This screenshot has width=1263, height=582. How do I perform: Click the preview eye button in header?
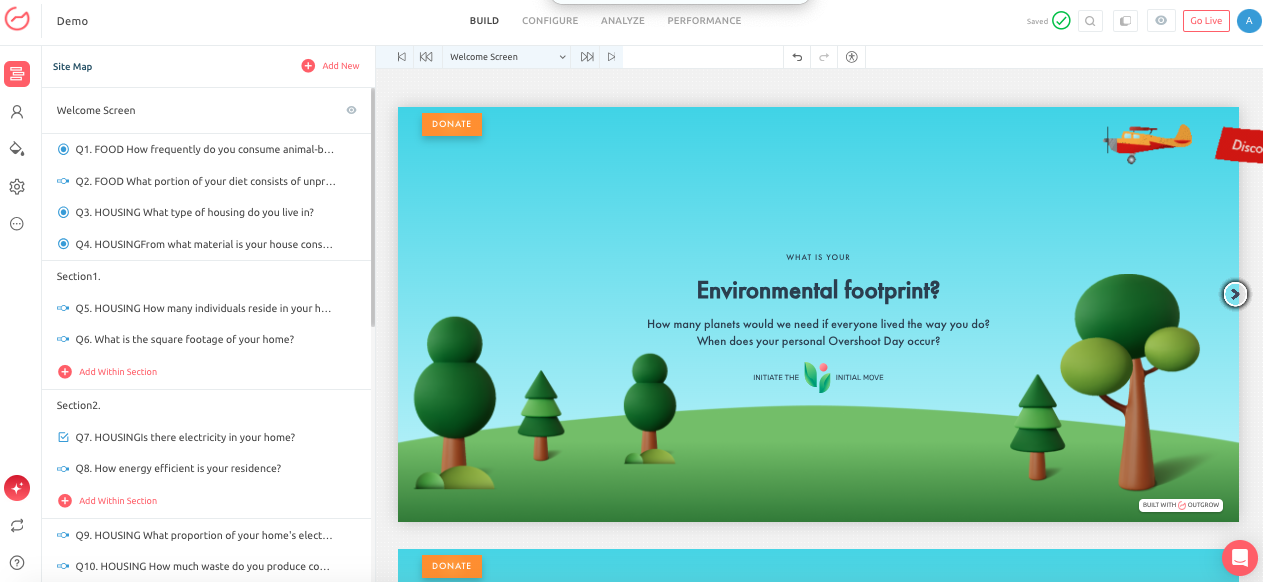(x=1160, y=21)
